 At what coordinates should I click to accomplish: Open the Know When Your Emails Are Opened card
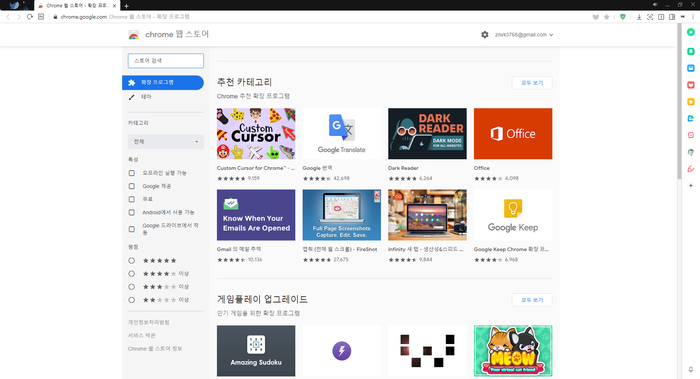(256, 215)
